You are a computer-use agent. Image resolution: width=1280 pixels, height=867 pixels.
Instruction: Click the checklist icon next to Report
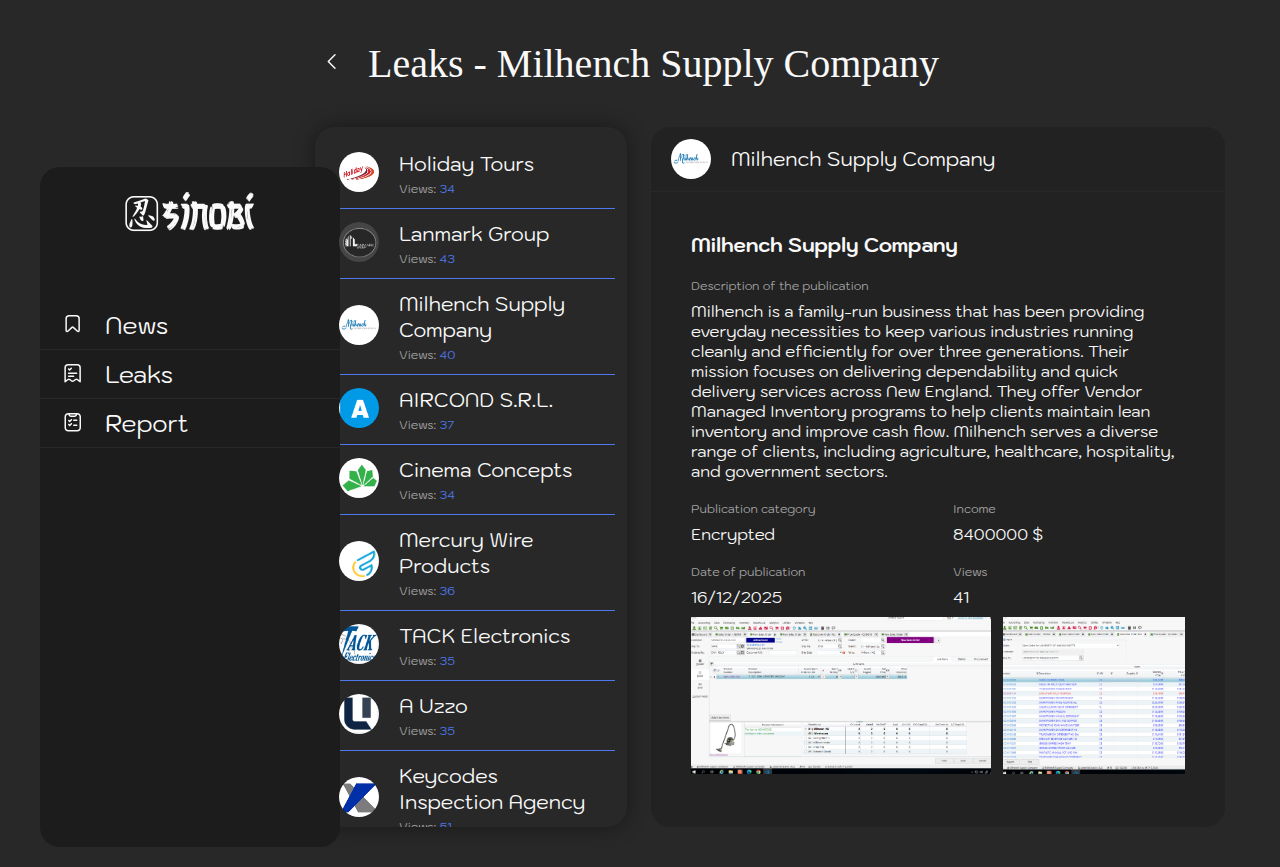(73, 422)
